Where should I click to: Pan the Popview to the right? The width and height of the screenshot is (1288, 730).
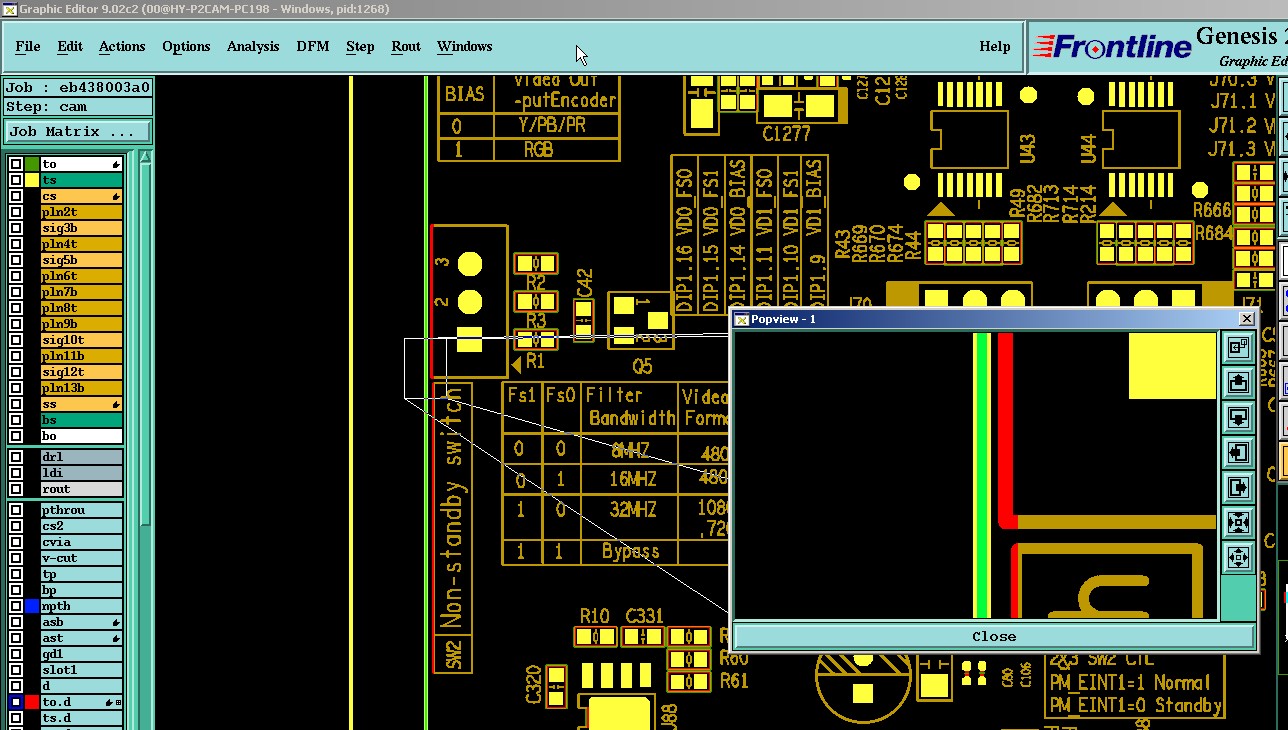[1239, 487]
